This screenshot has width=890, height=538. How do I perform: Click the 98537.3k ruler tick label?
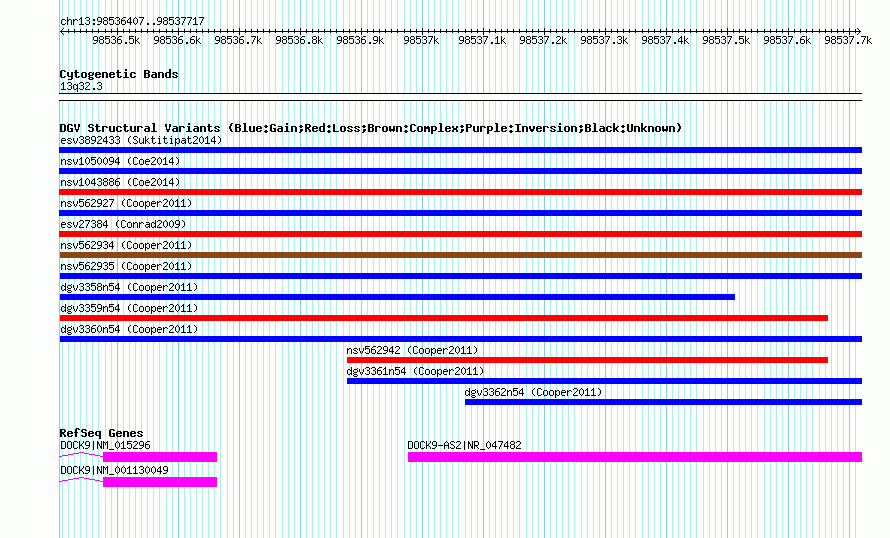(604, 40)
